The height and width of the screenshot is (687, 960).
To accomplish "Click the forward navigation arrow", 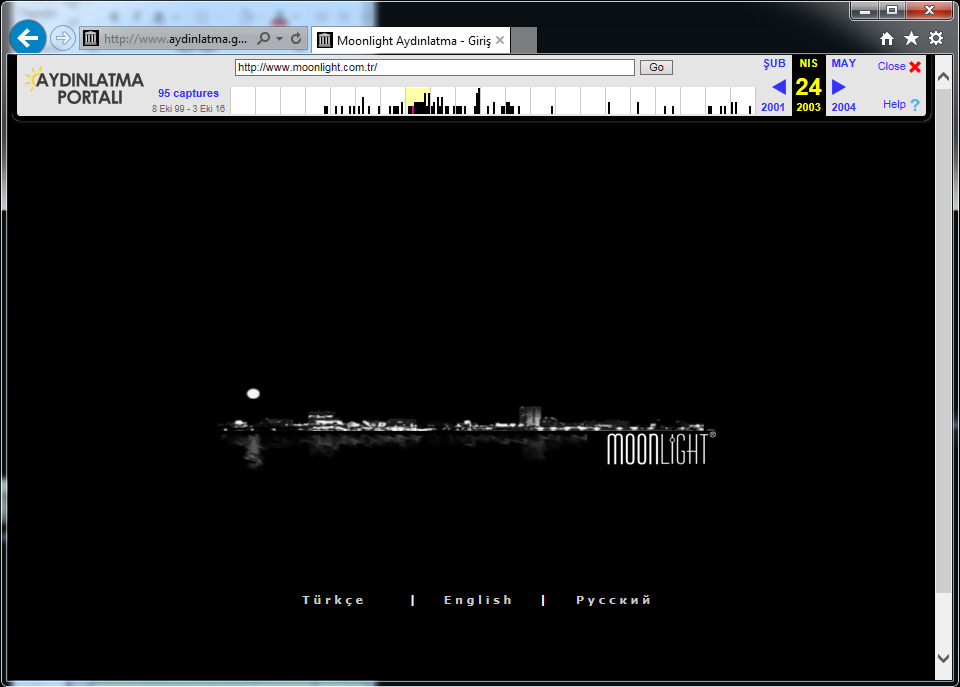I will click(x=62, y=39).
